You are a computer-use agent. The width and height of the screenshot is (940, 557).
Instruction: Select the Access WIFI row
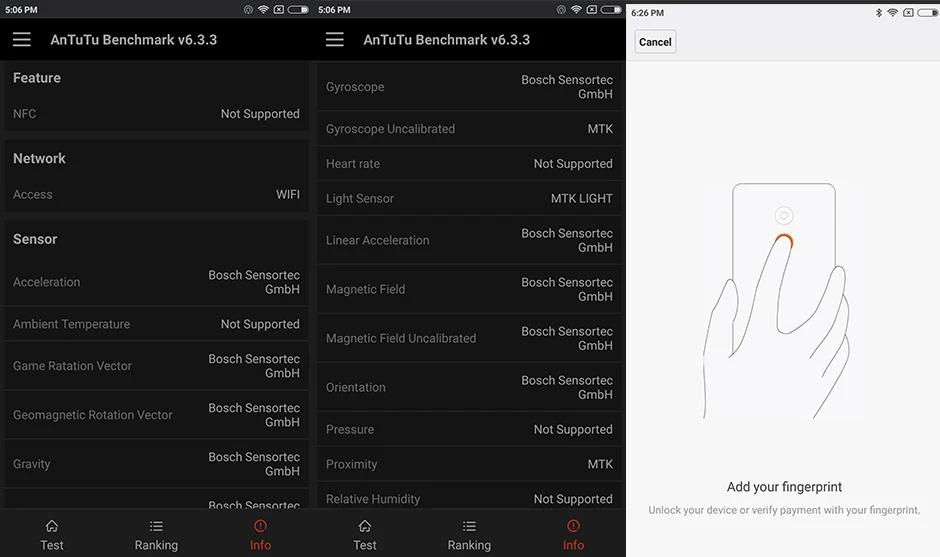[x=156, y=194]
